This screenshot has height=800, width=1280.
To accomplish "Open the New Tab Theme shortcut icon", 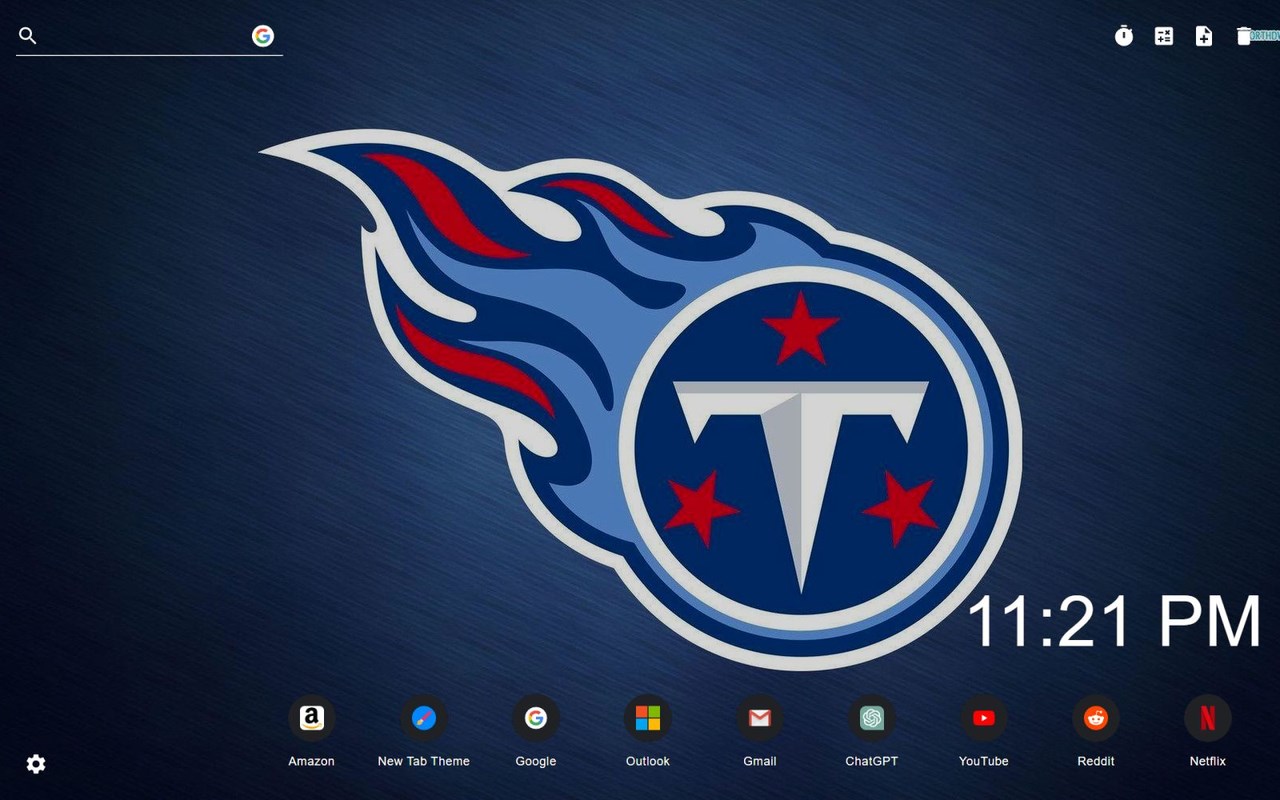I will coord(424,718).
